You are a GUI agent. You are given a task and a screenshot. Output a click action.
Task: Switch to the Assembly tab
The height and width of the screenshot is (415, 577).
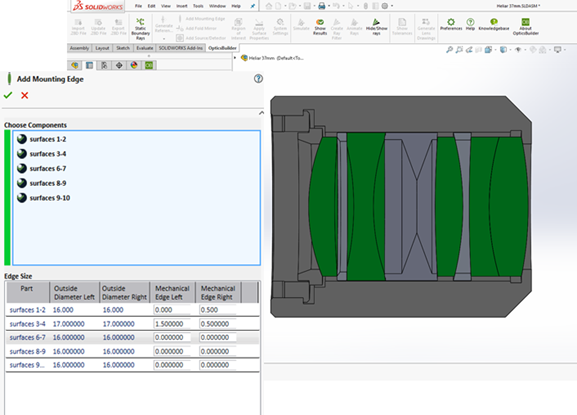coord(79,48)
